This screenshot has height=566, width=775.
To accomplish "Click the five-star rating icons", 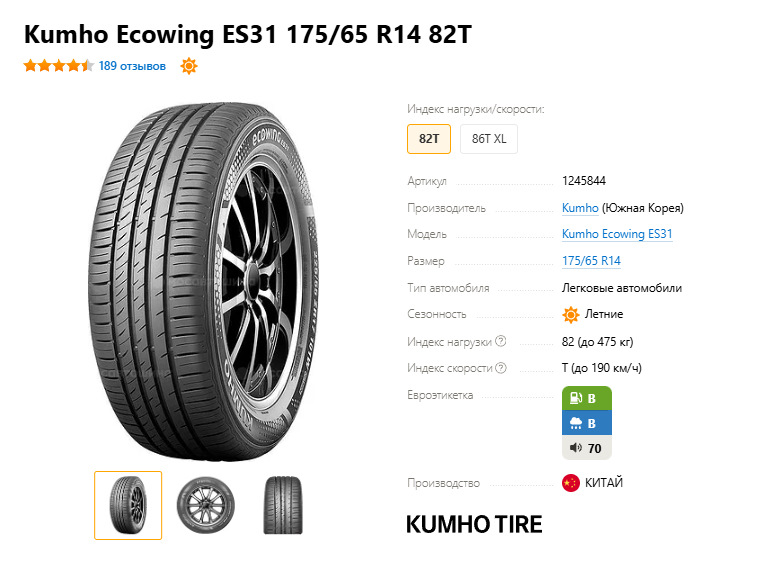I will click(58, 65).
